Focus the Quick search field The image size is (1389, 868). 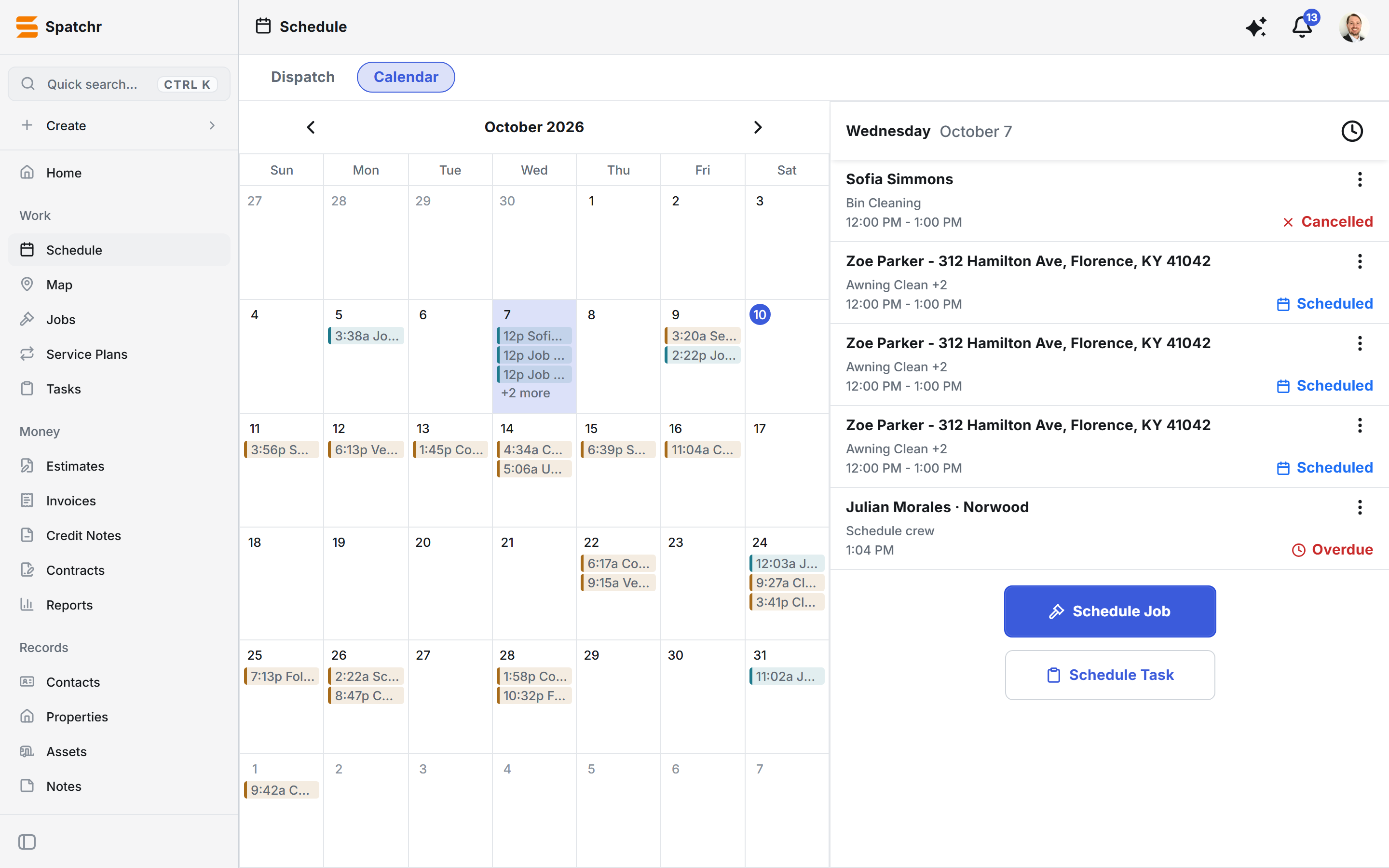119,84
